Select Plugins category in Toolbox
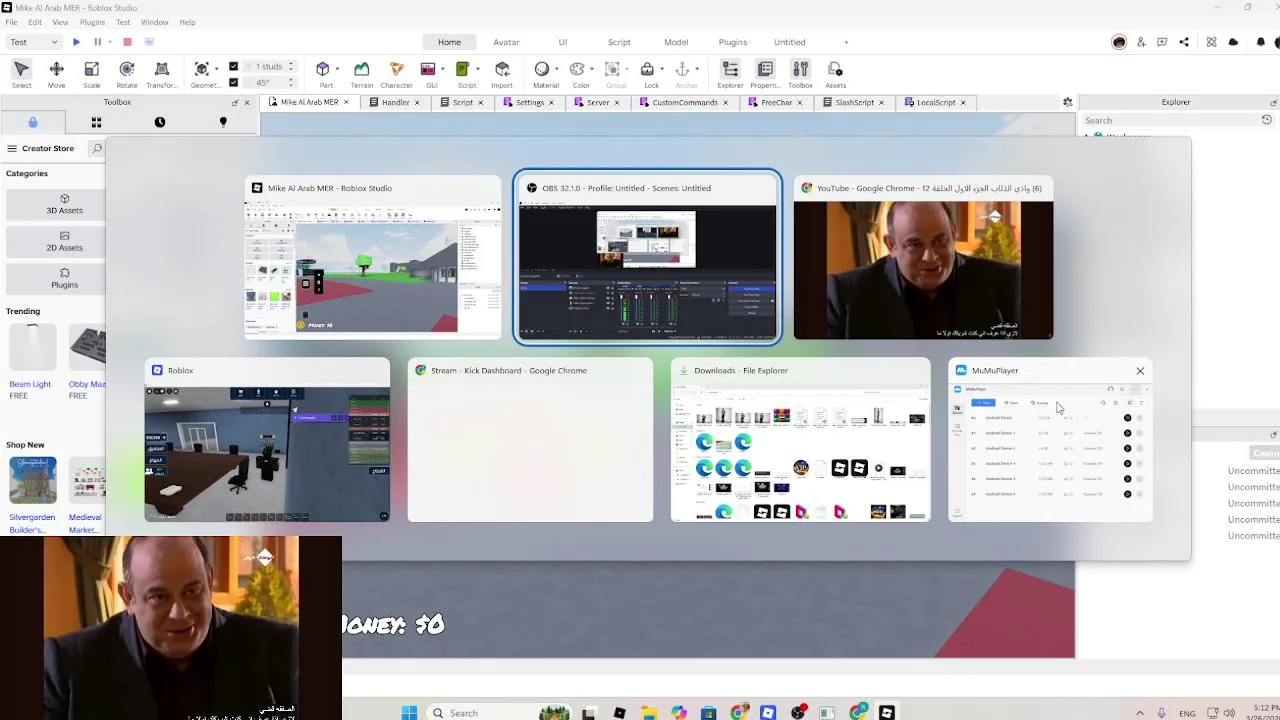1280x720 pixels. 64,278
